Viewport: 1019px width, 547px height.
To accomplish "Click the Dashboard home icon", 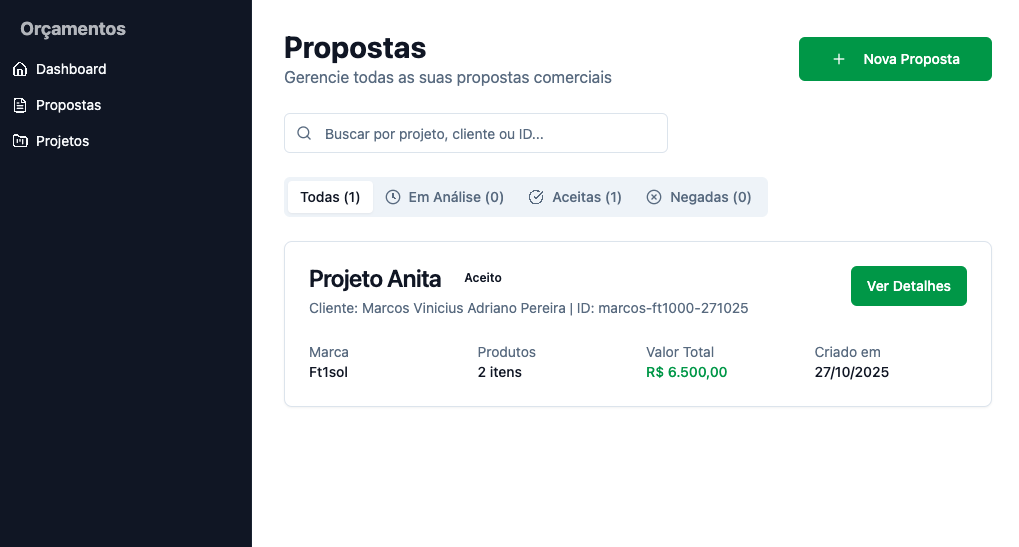I will (20, 70).
